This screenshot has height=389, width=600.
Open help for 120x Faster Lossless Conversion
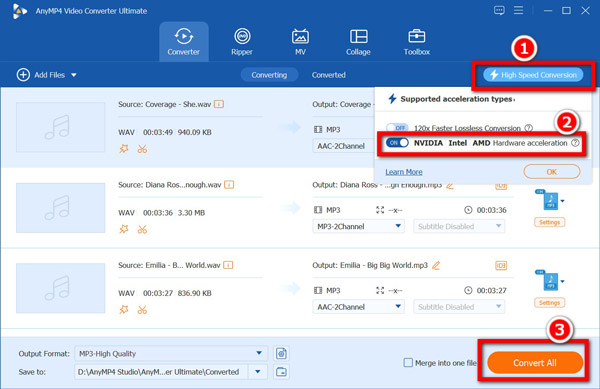[528, 128]
